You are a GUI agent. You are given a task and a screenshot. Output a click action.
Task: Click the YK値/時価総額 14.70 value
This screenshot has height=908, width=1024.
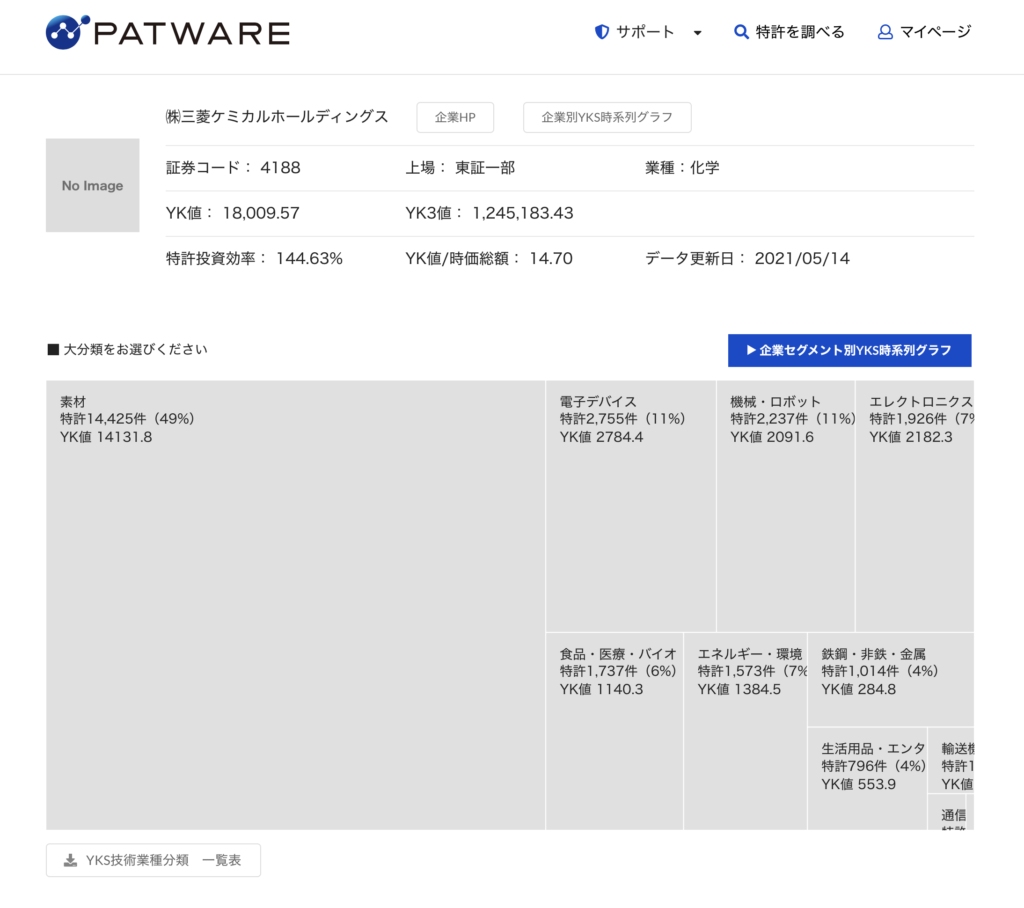pos(551,259)
